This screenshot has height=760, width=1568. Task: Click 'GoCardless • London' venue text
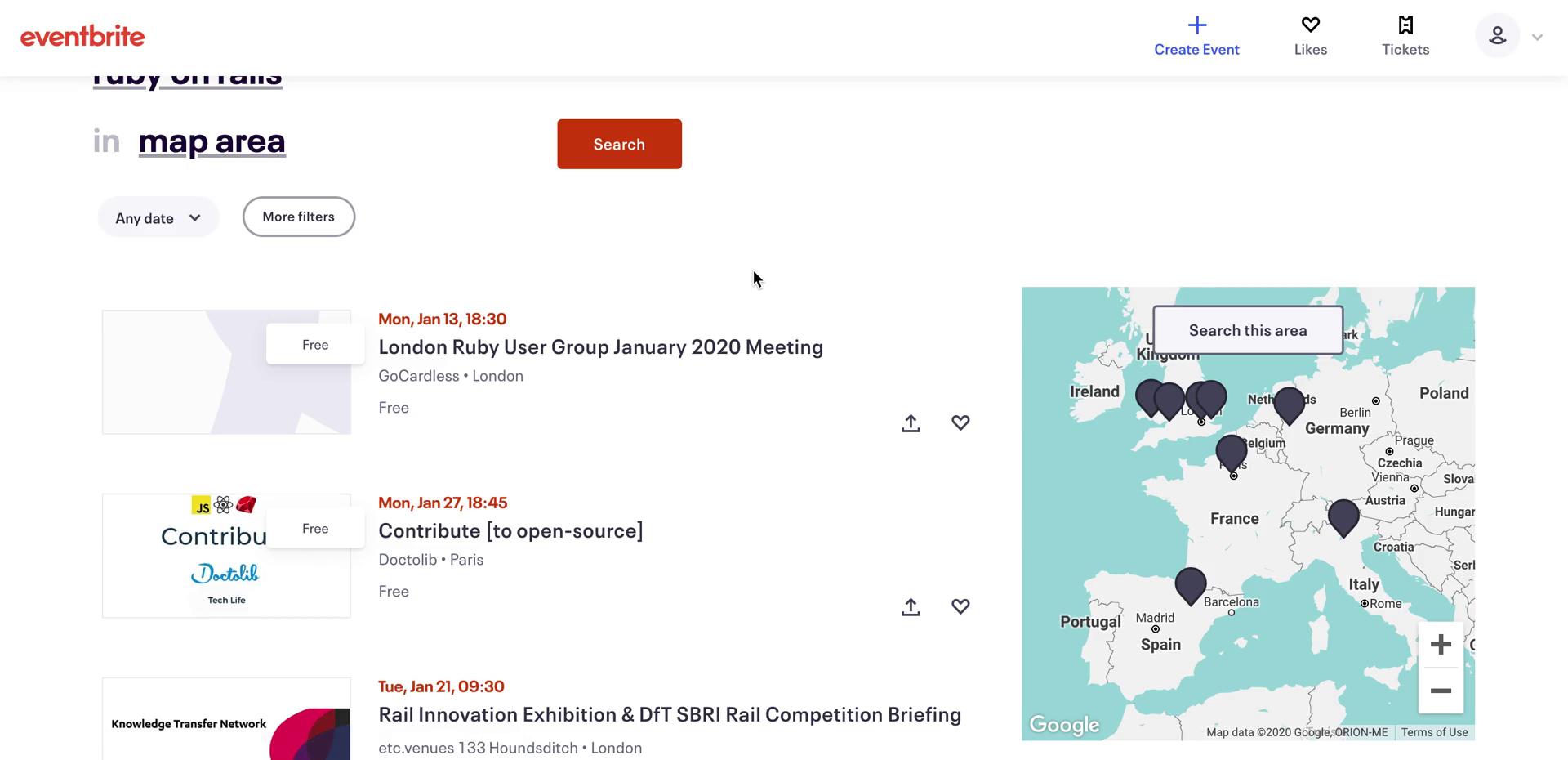pyautogui.click(x=451, y=376)
